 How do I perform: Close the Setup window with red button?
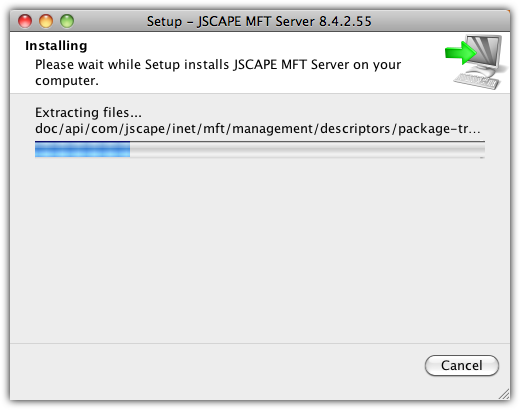[x=25, y=21]
